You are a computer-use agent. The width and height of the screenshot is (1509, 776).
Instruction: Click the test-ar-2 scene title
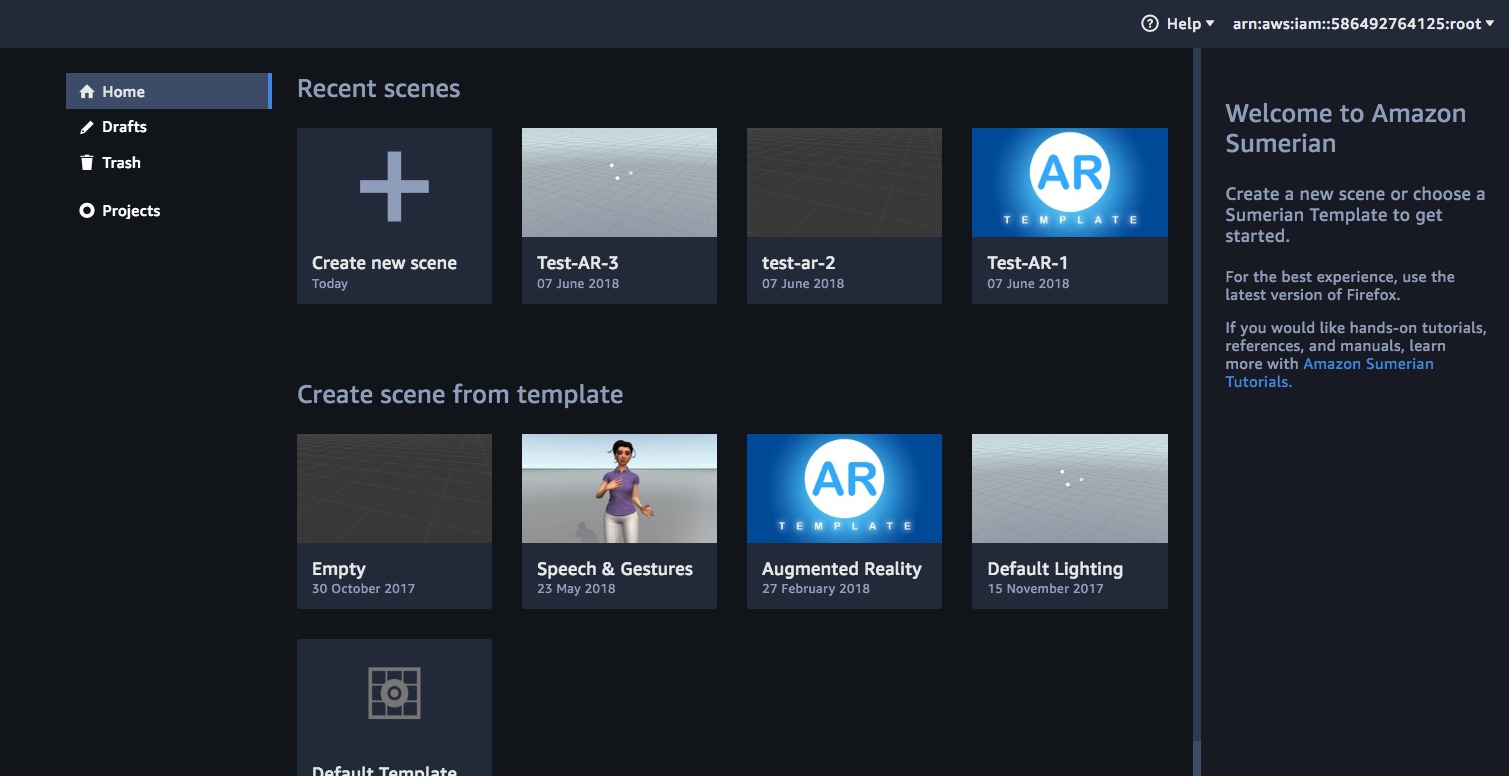[x=798, y=263]
